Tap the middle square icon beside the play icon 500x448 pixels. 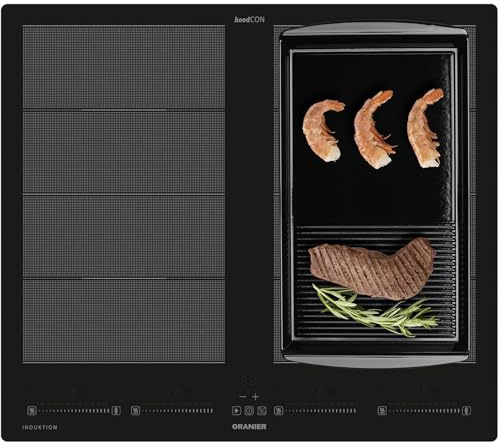pyautogui.click(x=249, y=410)
